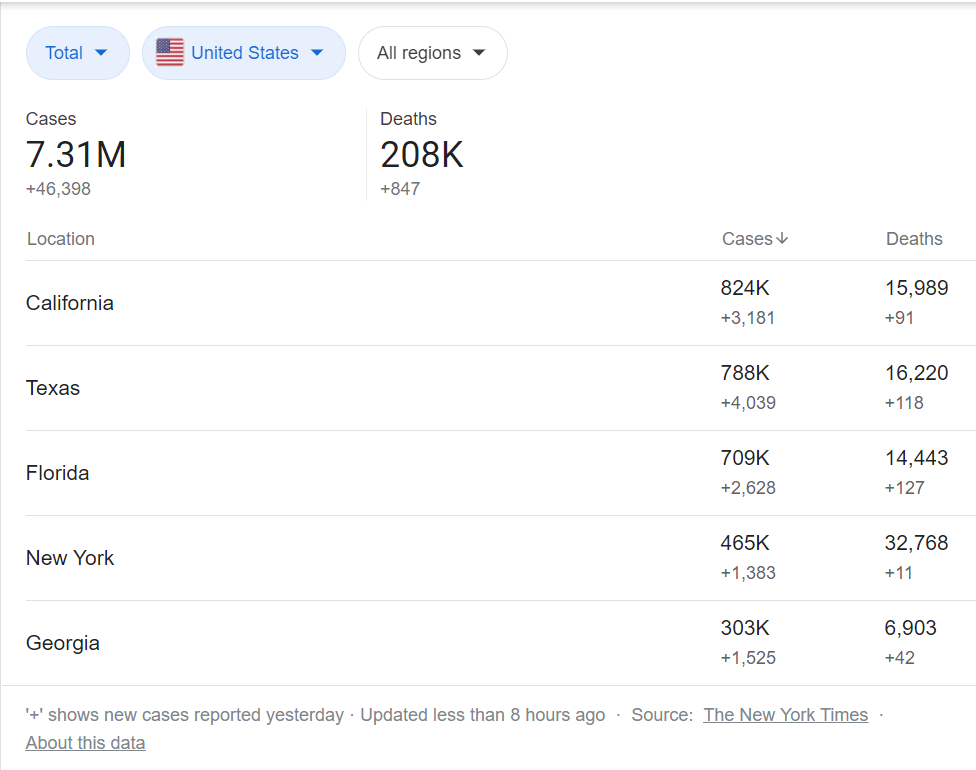
Task: Click the sort arrow next to Cases
Action: 782,239
